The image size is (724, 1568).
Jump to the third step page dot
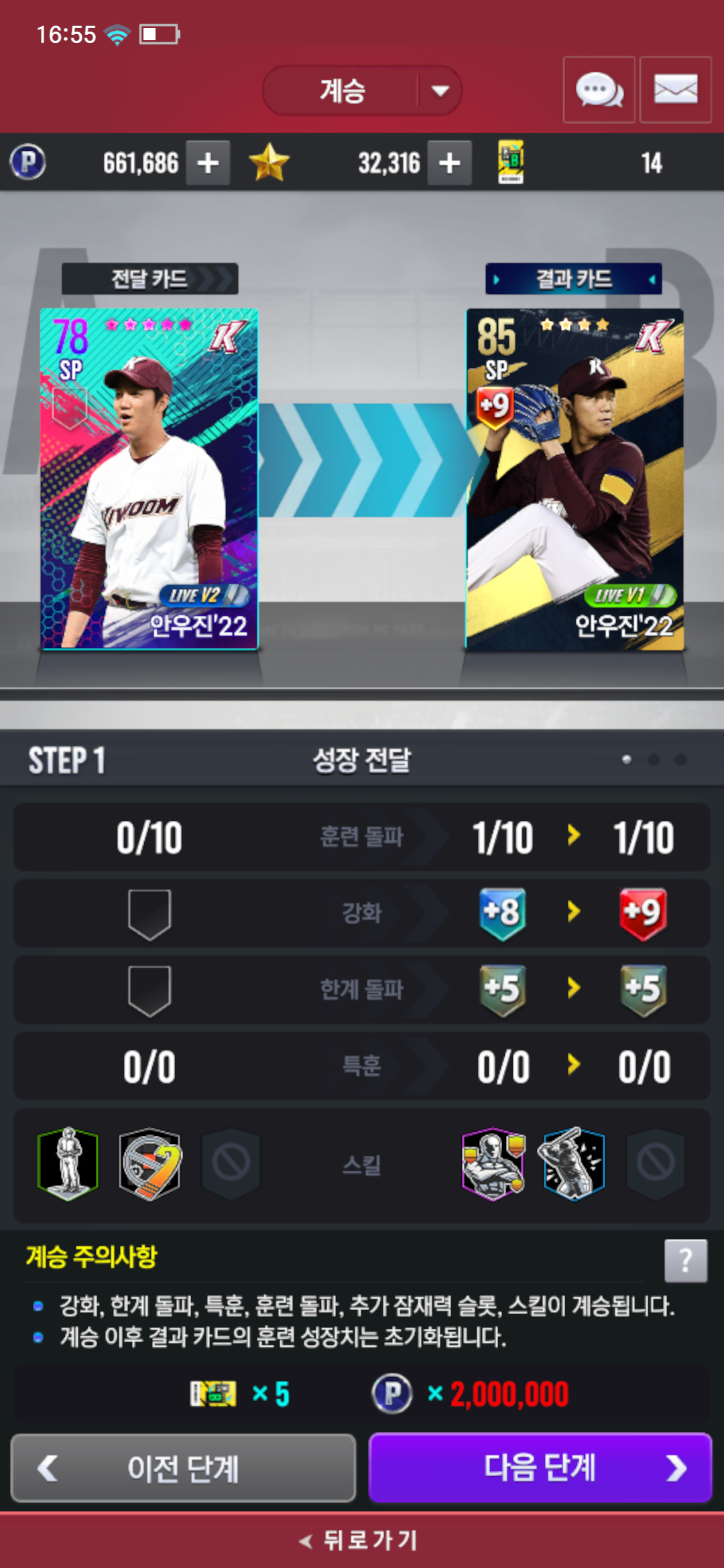[680, 759]
